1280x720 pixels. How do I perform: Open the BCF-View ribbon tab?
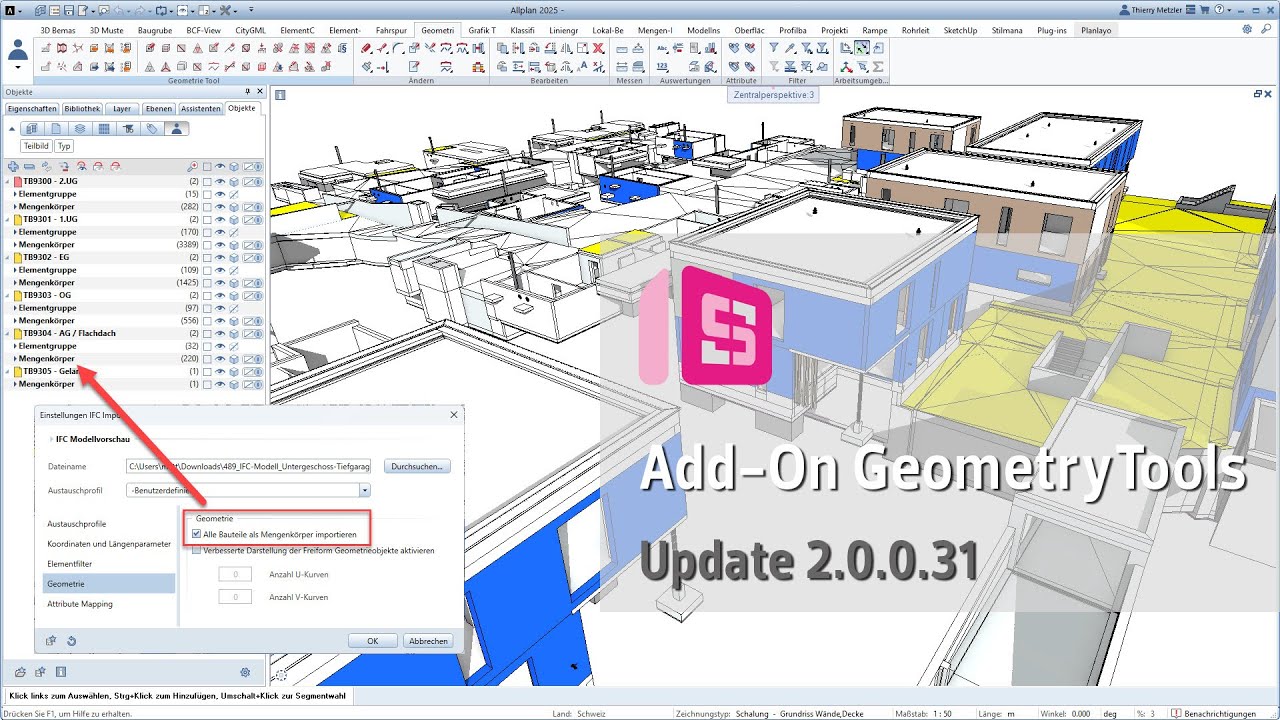(x=204, y=30)
